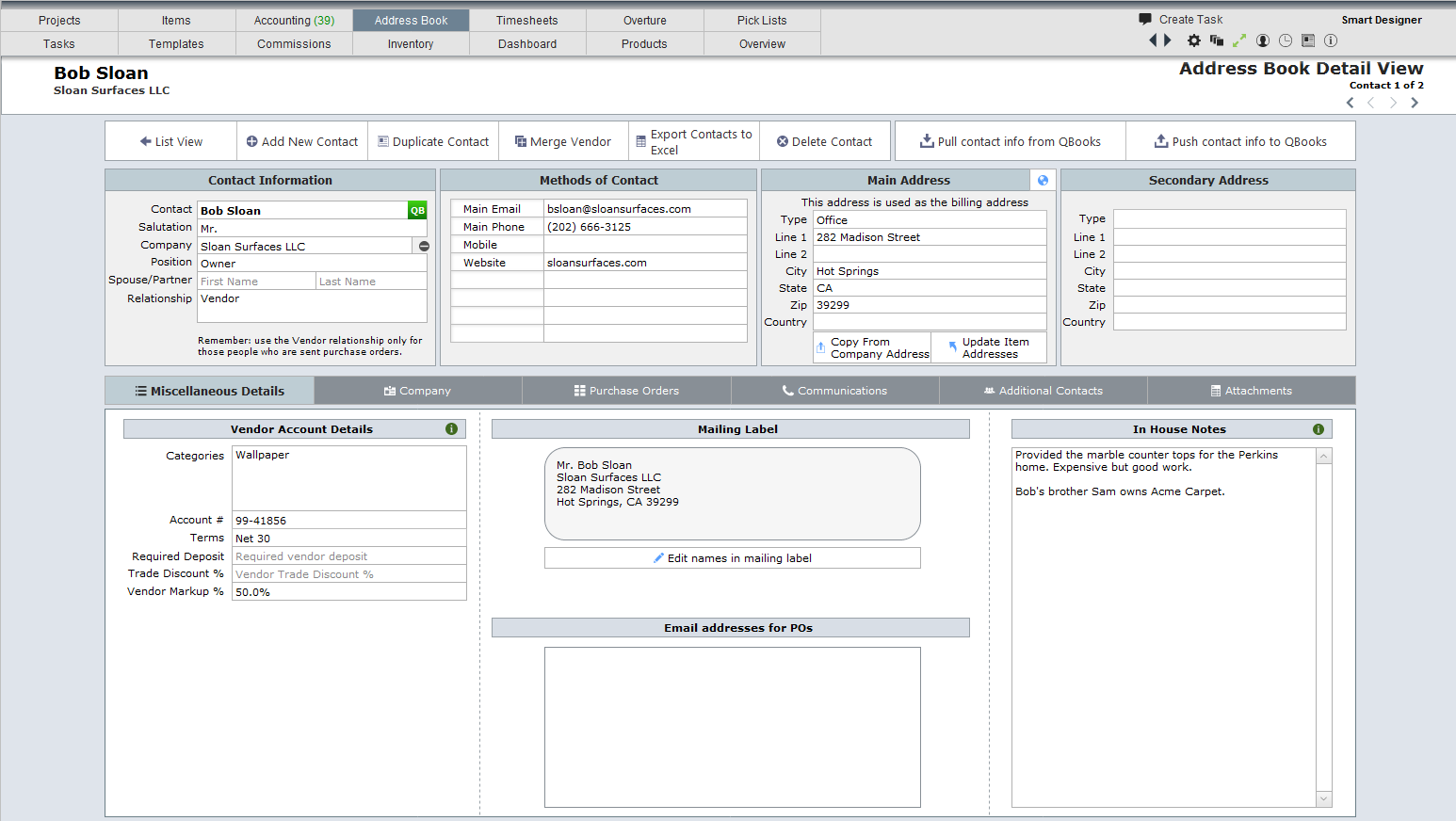The image size is (1456, 821).
Task: Click the green QB badge beside contact name
Action: click(417, 211)
